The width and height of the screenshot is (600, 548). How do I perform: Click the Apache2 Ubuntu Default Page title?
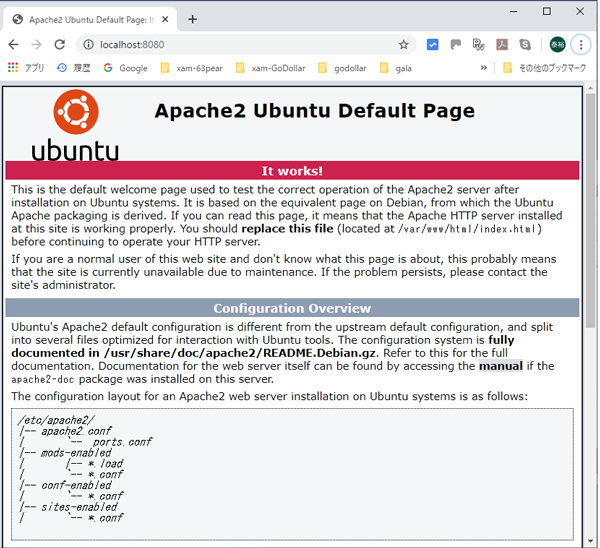point(315,111)
